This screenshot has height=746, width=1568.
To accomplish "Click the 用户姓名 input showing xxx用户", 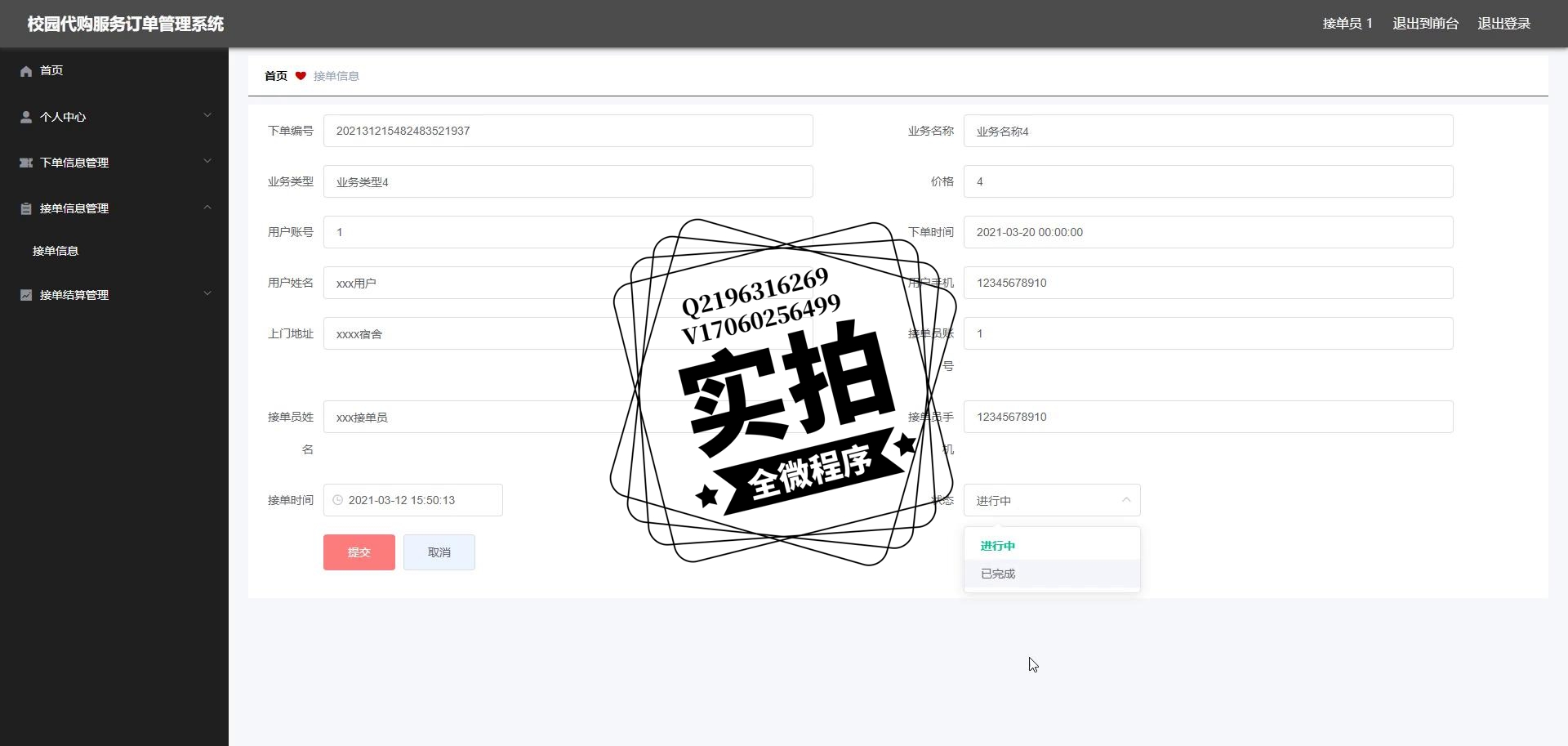I will (568, 283).
